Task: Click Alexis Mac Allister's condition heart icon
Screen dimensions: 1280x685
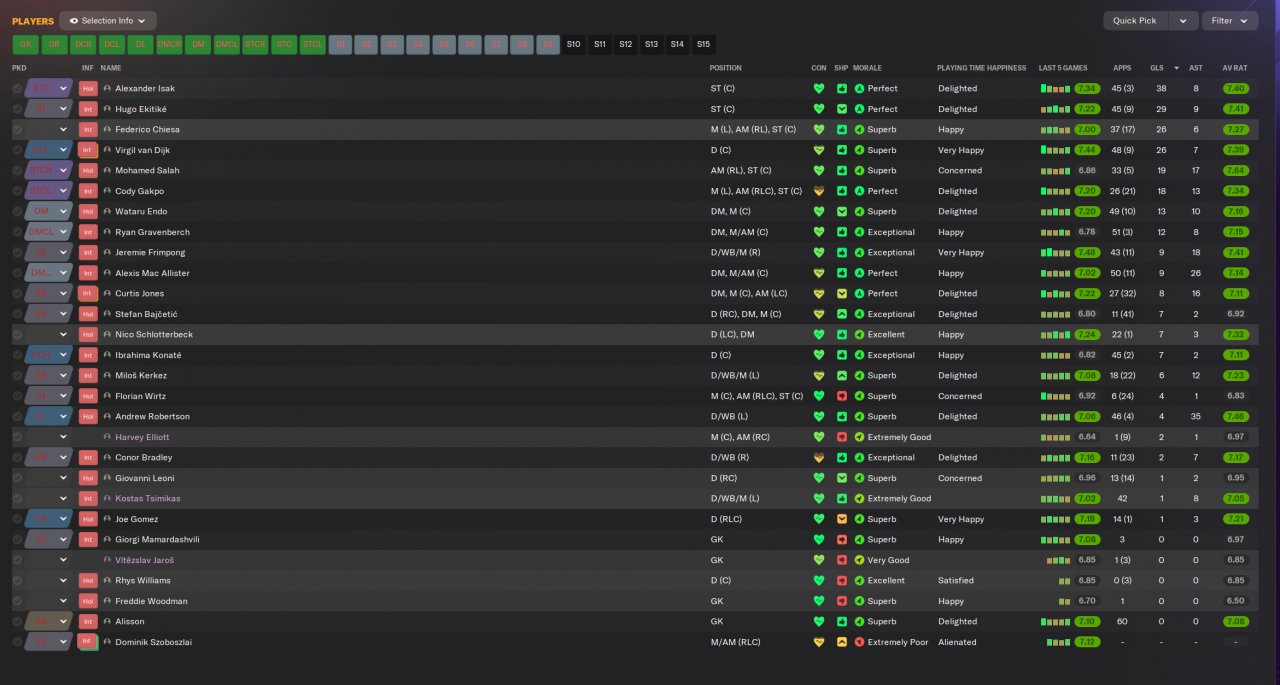Action: pyautogui.click(x=819, y=273)
